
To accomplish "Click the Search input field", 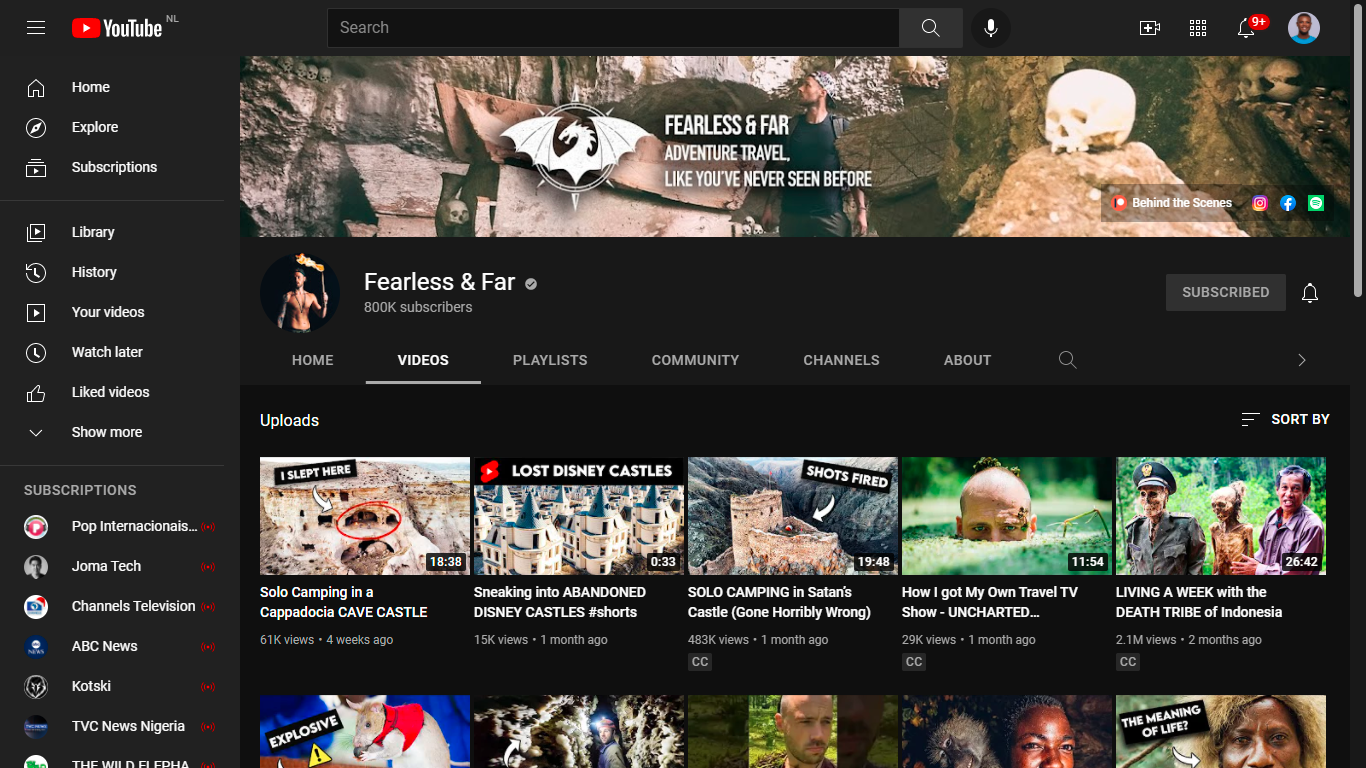I will coord(613,28).
